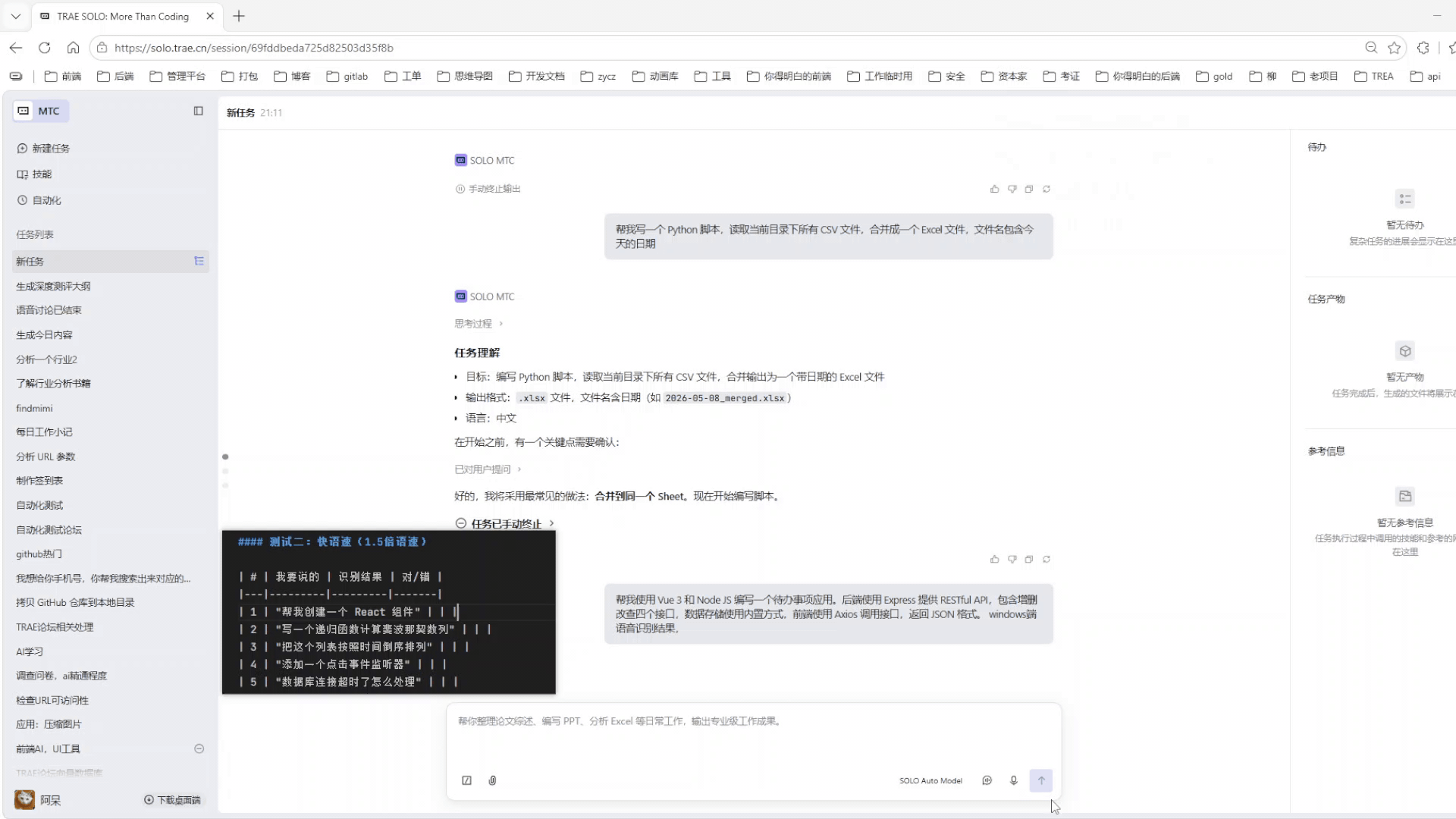Image resolution: width=1456 pixels, height=819 pixels.
Task: Open zoom magnifier icon in address bar
Action: click(1371, 48)
